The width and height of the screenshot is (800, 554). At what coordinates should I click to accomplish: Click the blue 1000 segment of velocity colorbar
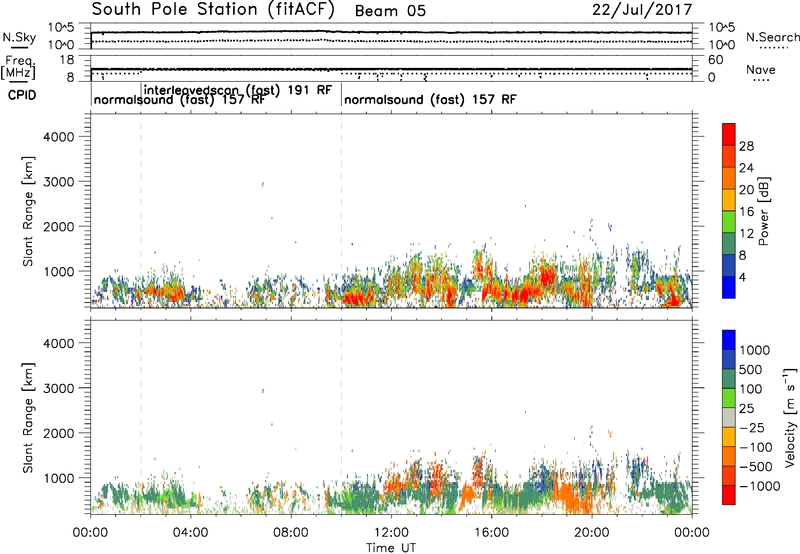(729, 340)
